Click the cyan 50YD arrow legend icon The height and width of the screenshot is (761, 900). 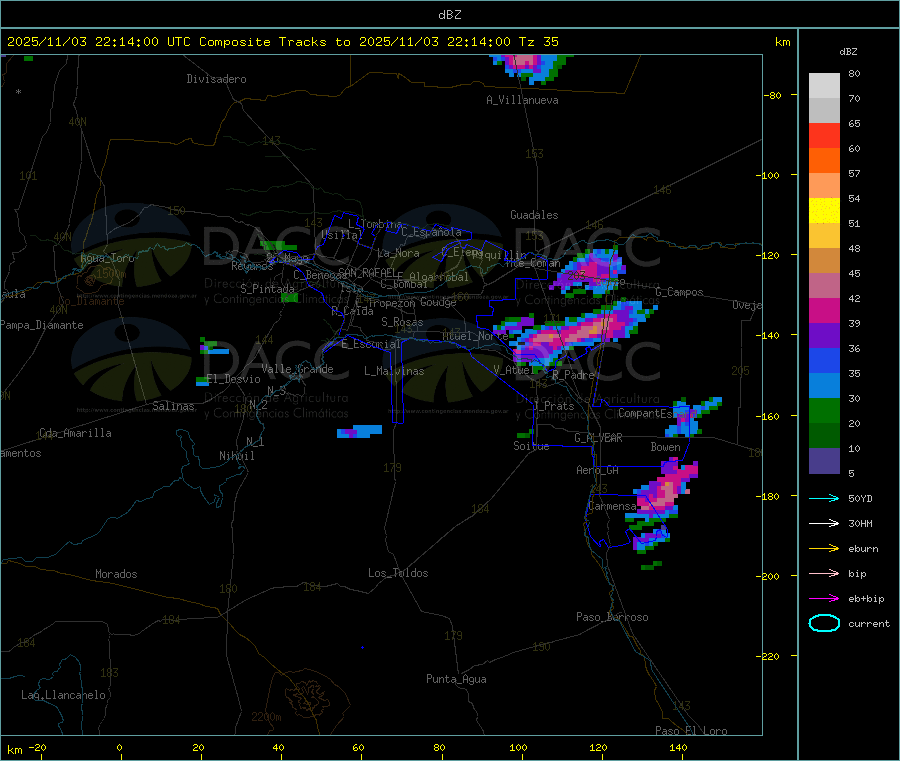(x=824, y=498)
